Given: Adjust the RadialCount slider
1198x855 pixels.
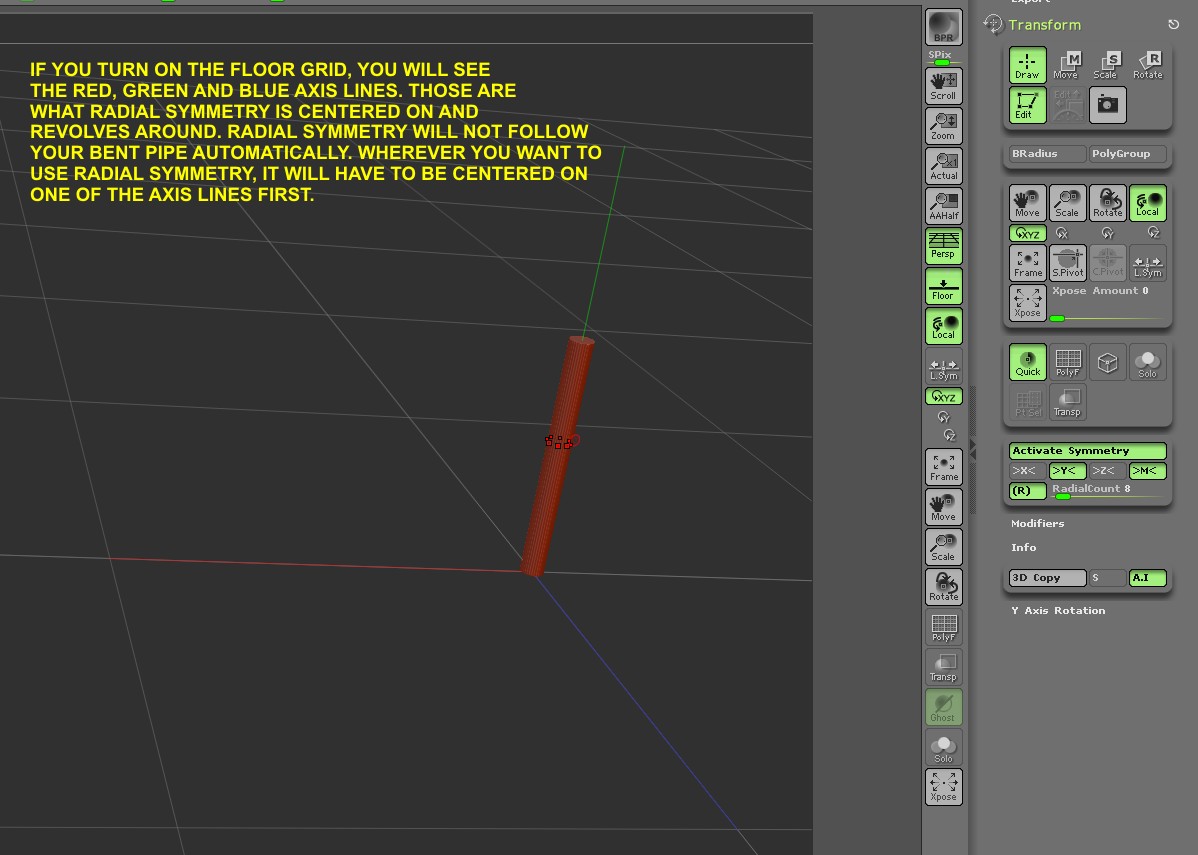Looking at the screenshot, I should (x=1109, y=491).
